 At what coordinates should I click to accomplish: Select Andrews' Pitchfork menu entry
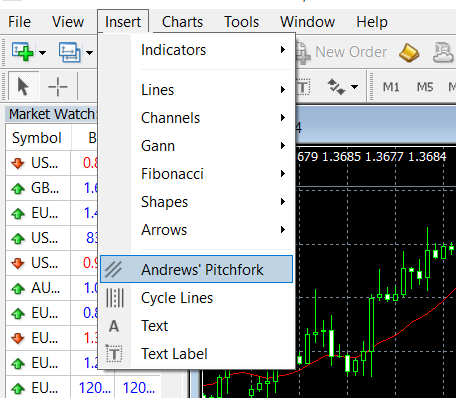click(196, 269)
